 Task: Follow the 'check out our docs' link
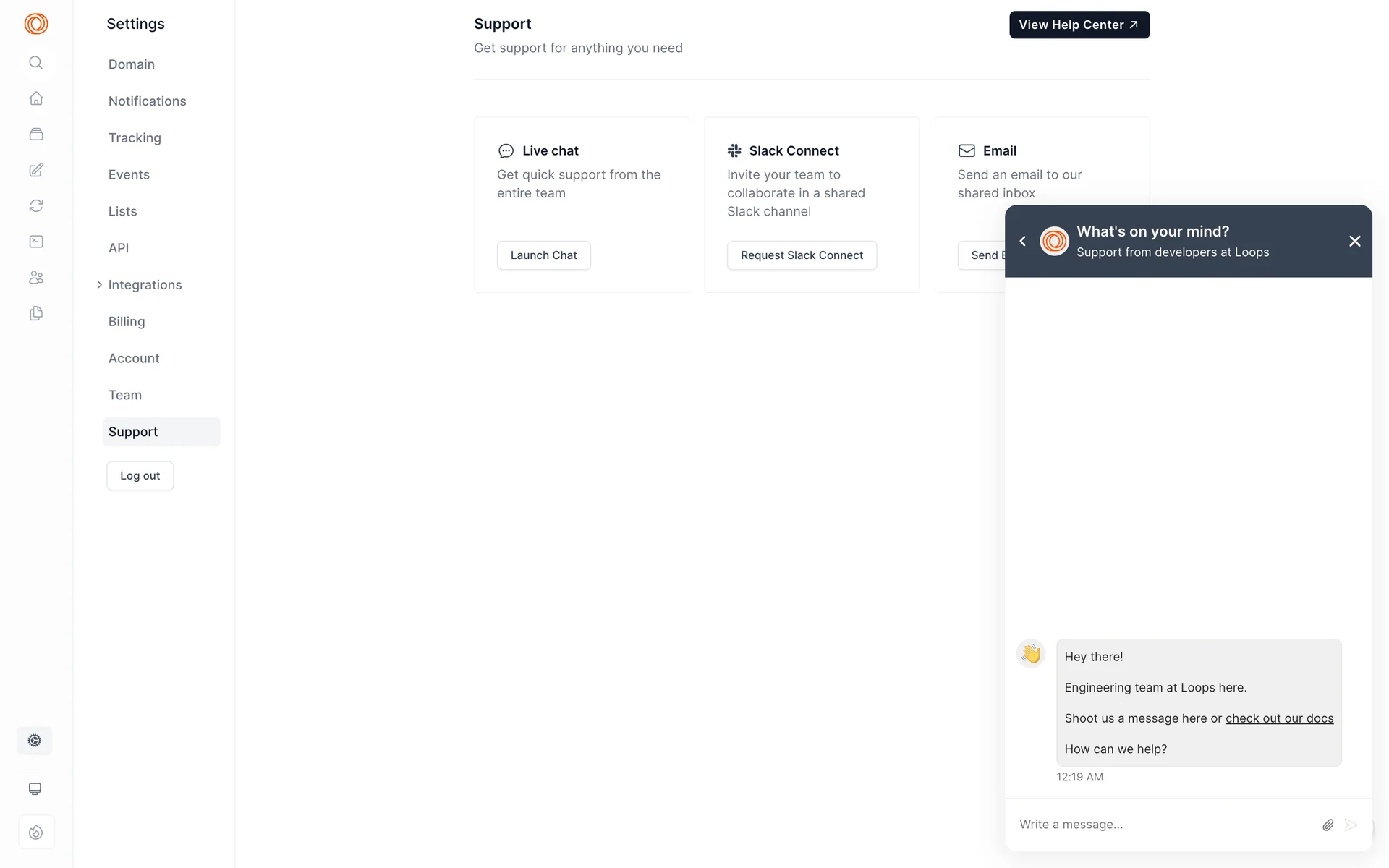pos(1279,718)
